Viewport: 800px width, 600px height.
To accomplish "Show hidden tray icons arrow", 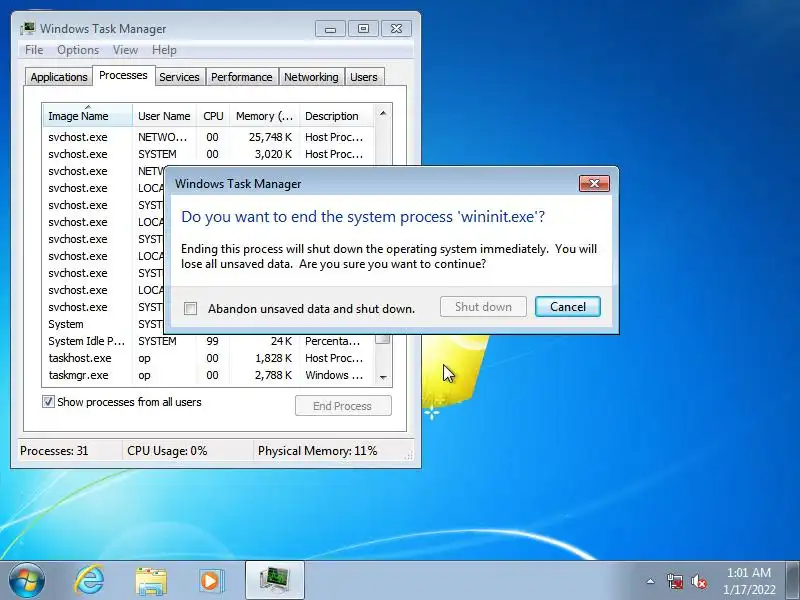I will click(651, 581).
